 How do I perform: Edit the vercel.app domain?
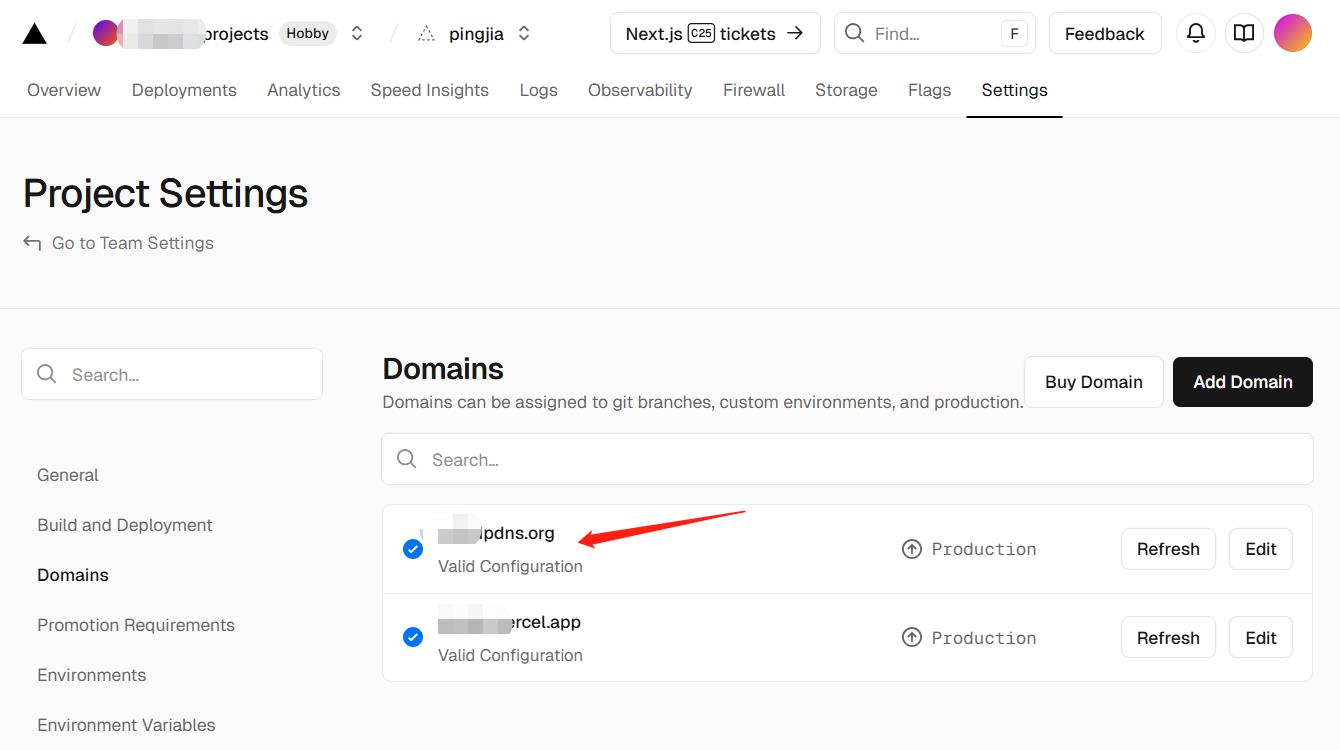1260,638
